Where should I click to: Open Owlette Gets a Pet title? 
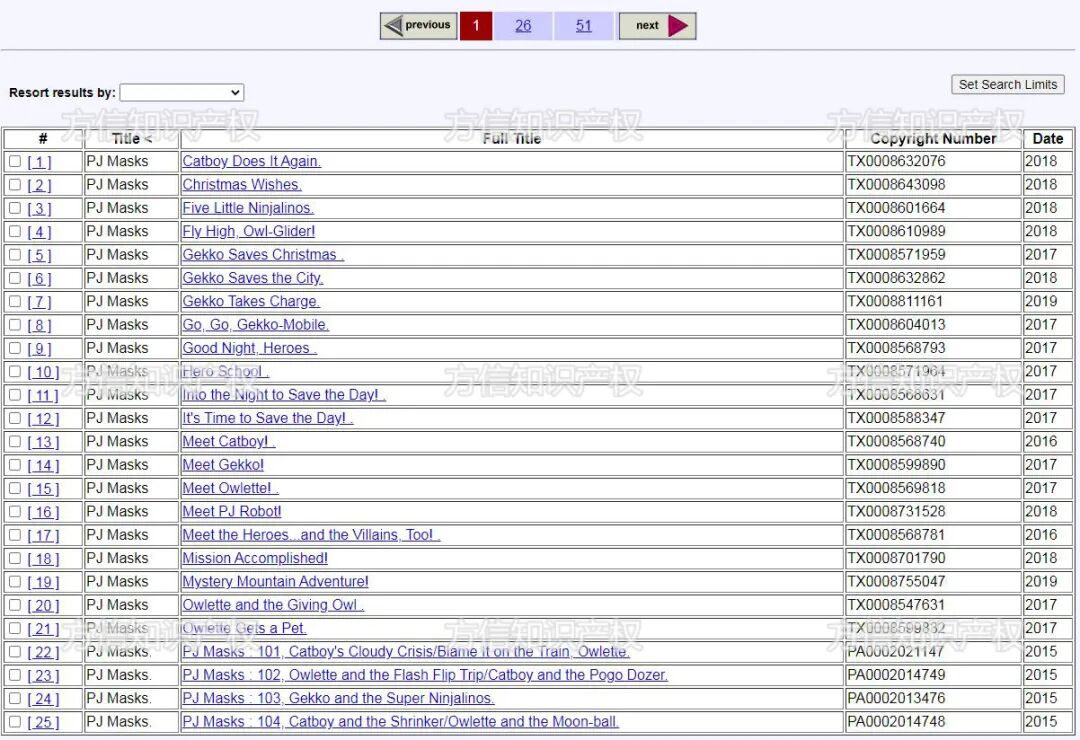point(245,628)
